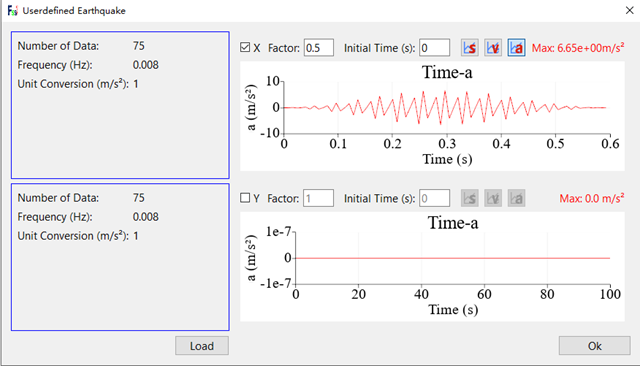
Task: Close the Userdefined Earthquake dialog
Action: (629, 11)
